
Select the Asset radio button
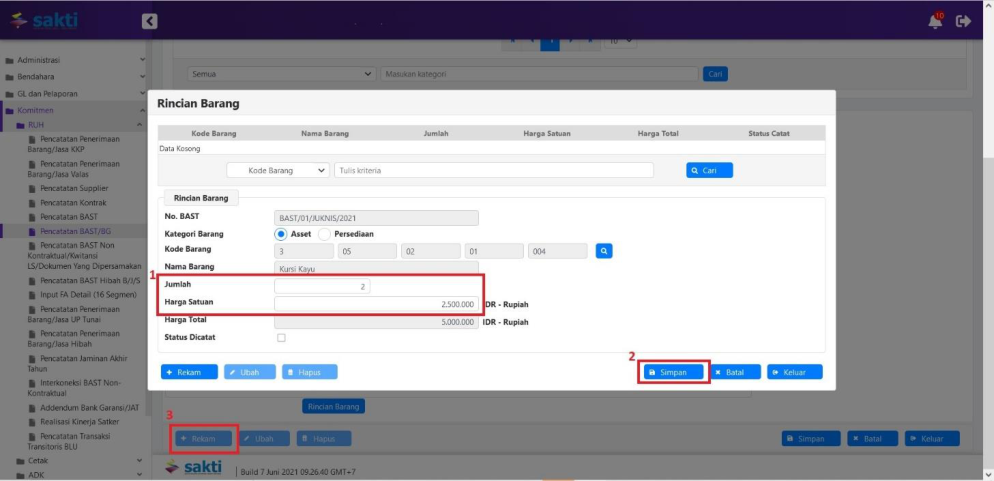click(282, 234)
